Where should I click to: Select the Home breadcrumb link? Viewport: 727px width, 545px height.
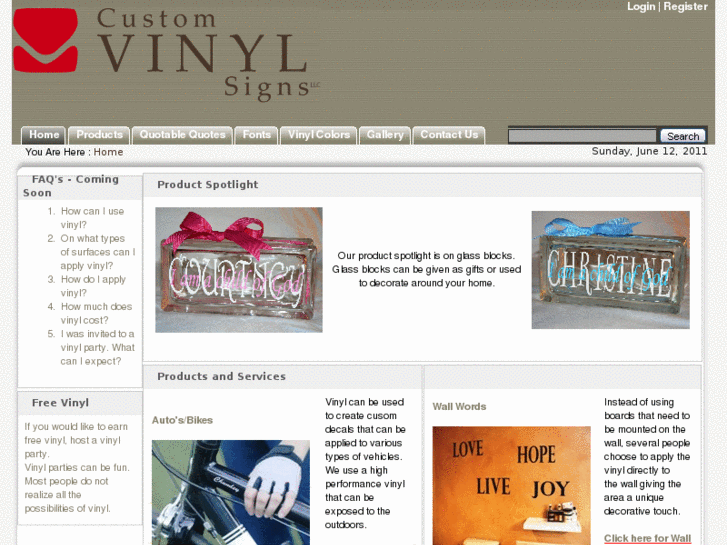click(108, 152)
